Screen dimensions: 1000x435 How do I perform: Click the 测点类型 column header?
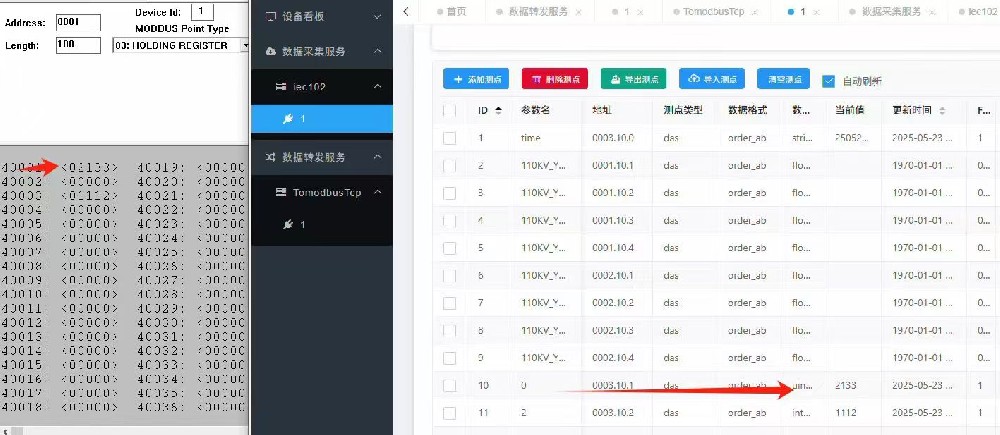(x=682, y=110)
